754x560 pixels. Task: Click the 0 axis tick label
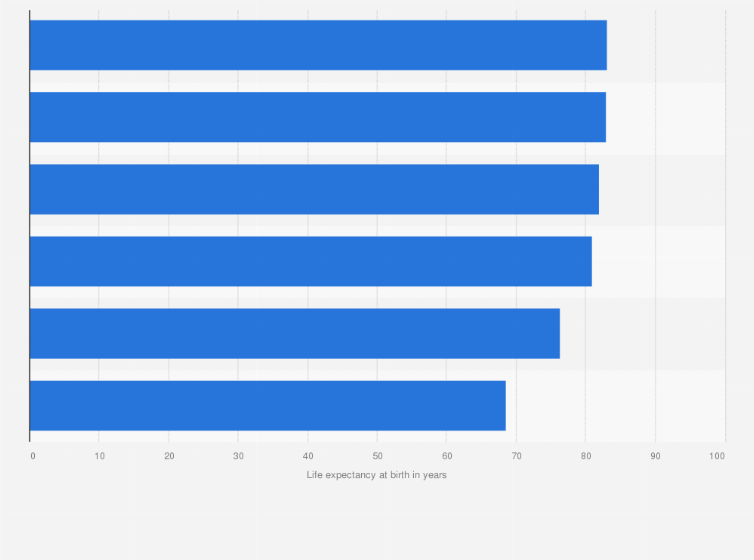(x=33, y=456)
